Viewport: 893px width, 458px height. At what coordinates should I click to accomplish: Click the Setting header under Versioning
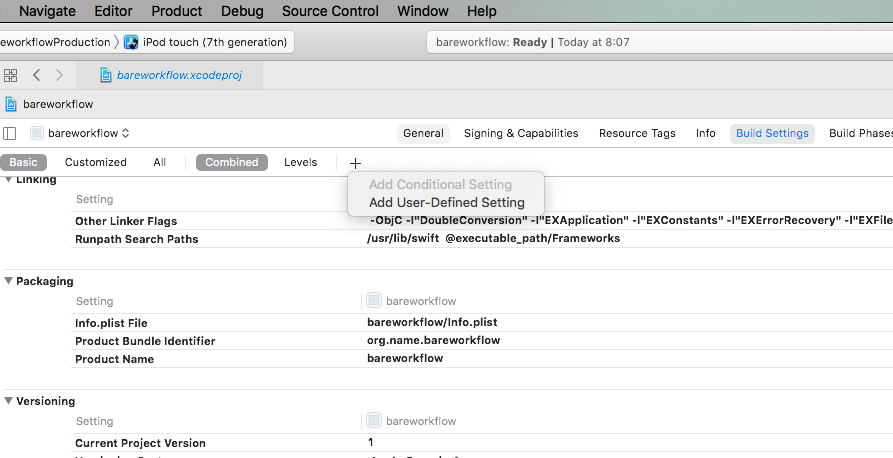coord(95,422)
